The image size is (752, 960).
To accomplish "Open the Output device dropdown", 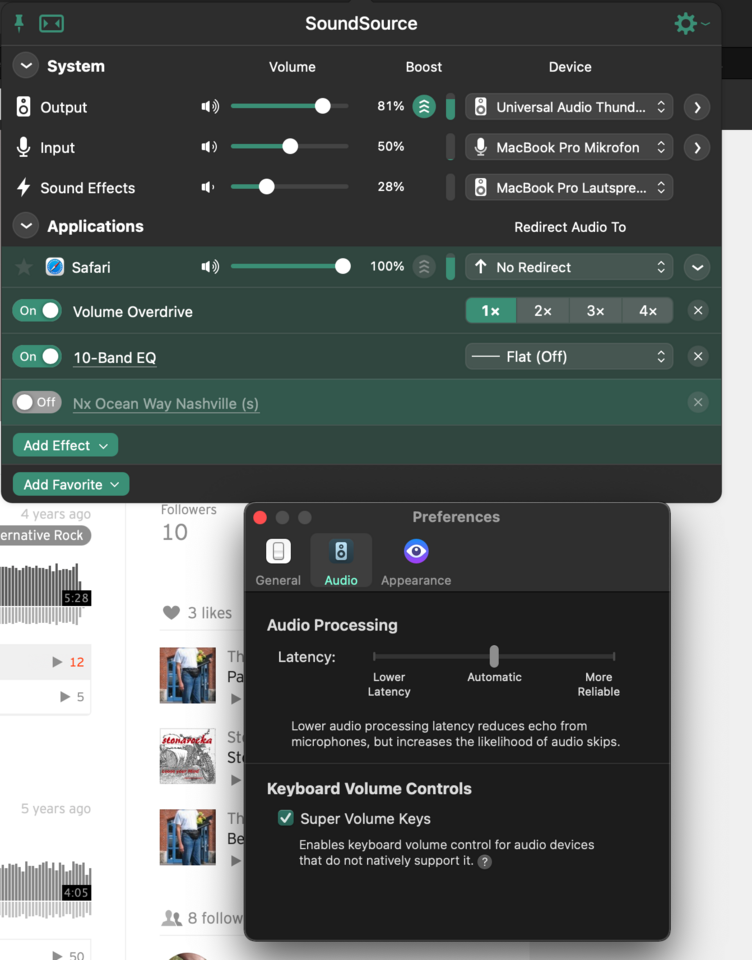I will pos(569,107).
